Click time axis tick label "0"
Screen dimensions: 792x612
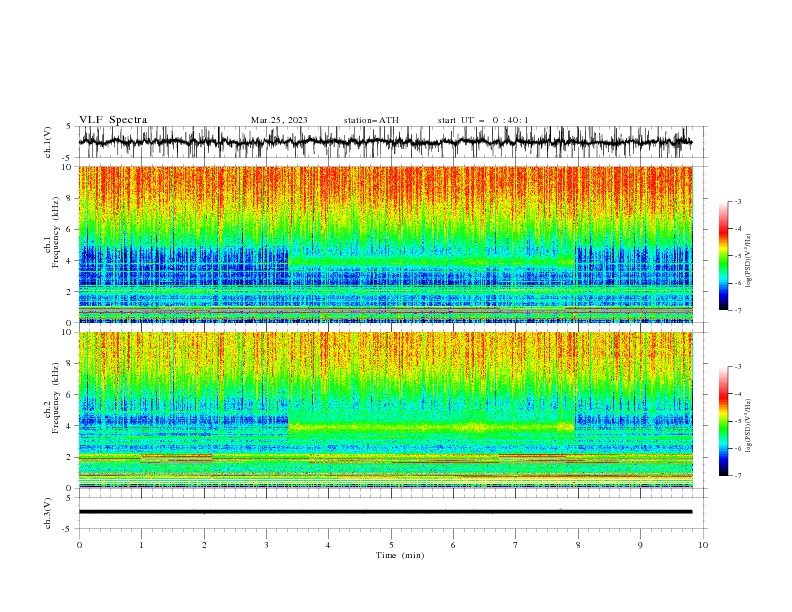(79, 545)
